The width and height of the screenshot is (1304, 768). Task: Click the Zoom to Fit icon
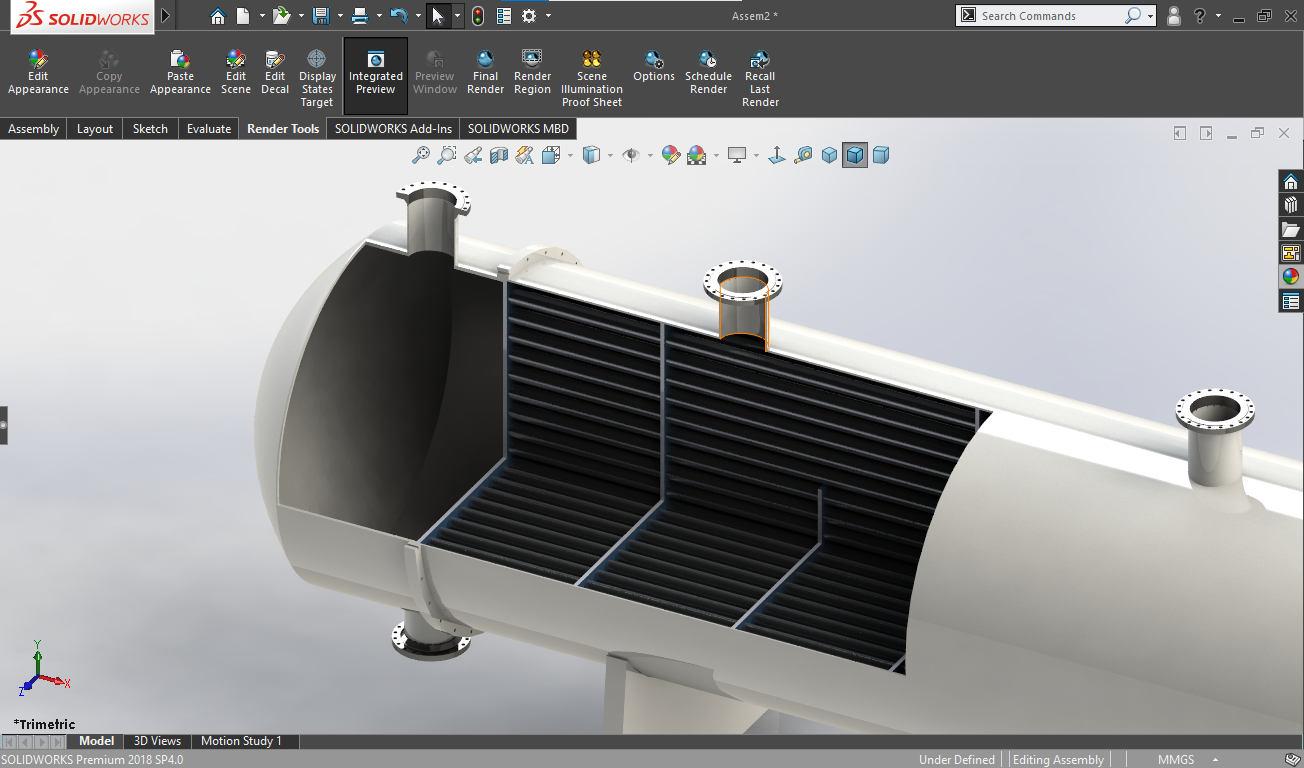pos(421,155)
